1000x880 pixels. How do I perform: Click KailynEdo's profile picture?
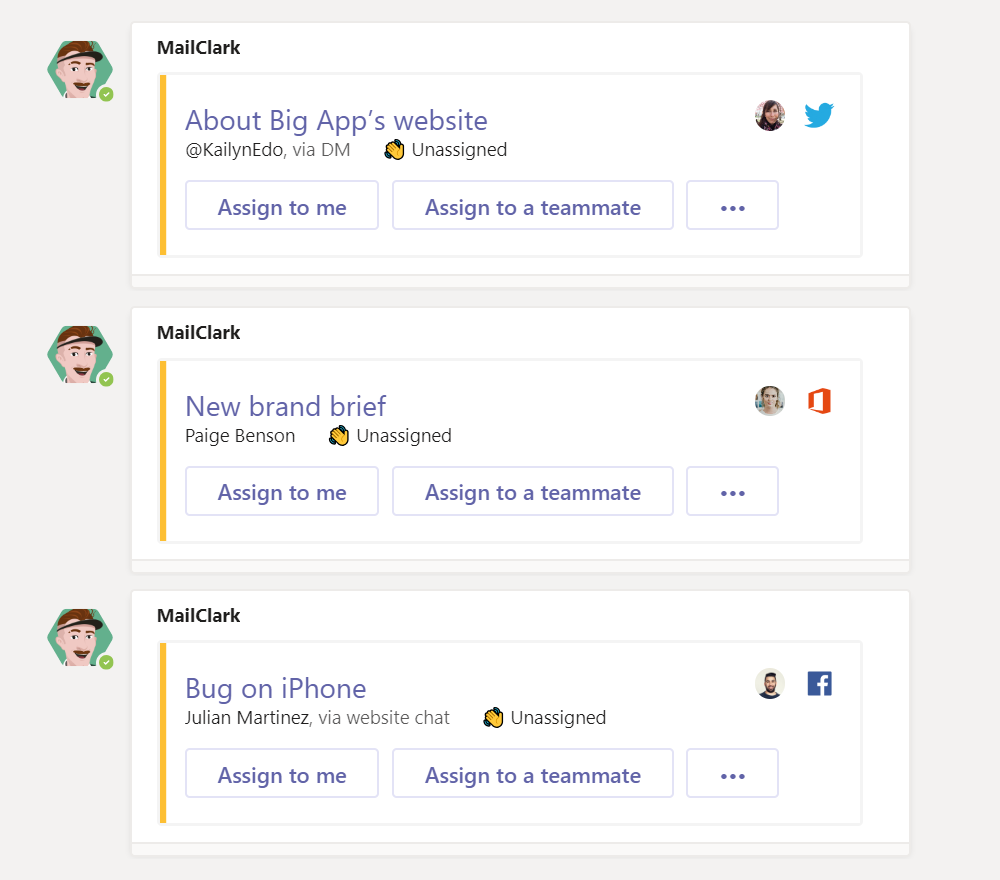point(770,115)
